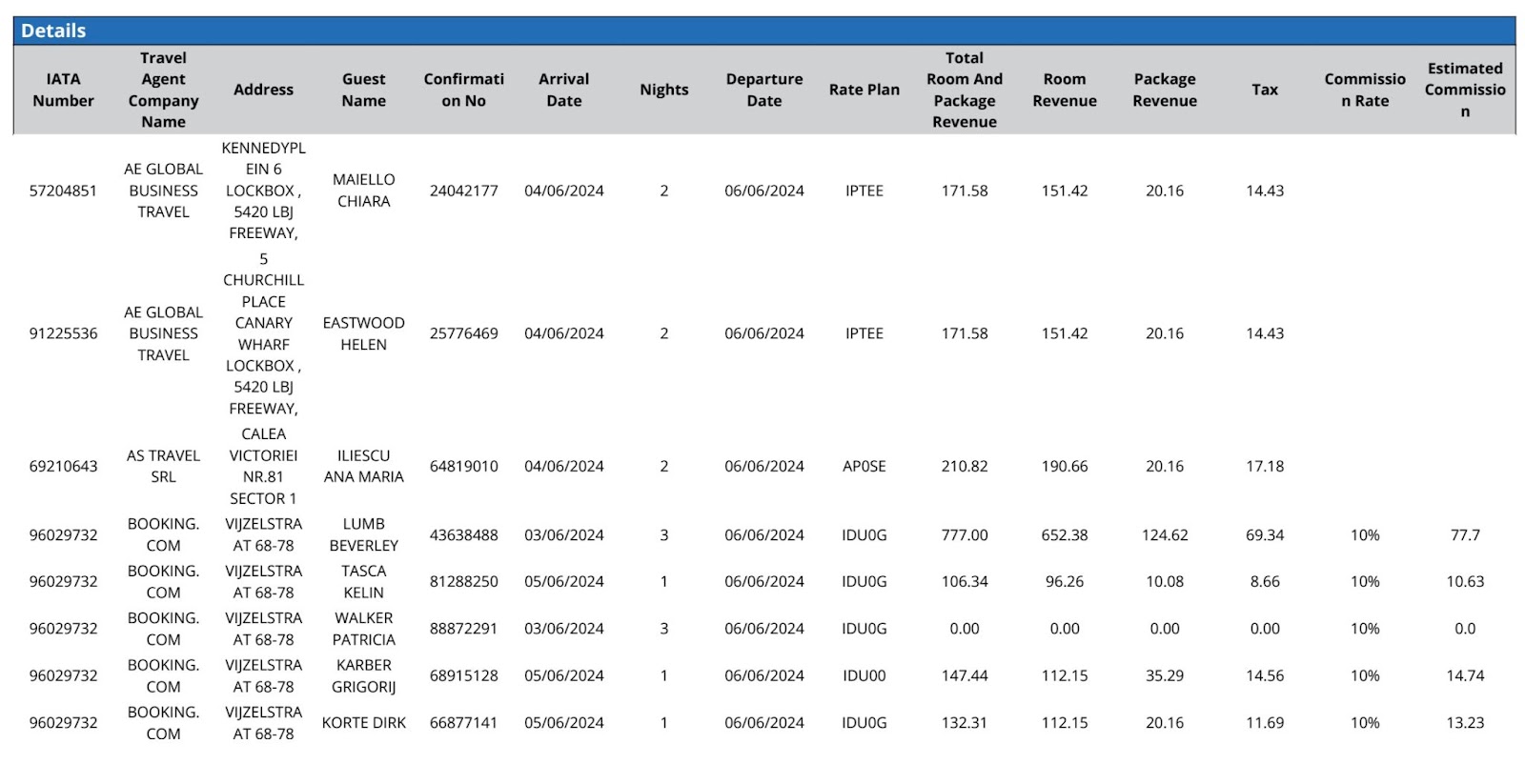Select the AS TRAVEL SRL company cell
Screen dimensions: 1525x784
tap(163, 466)
